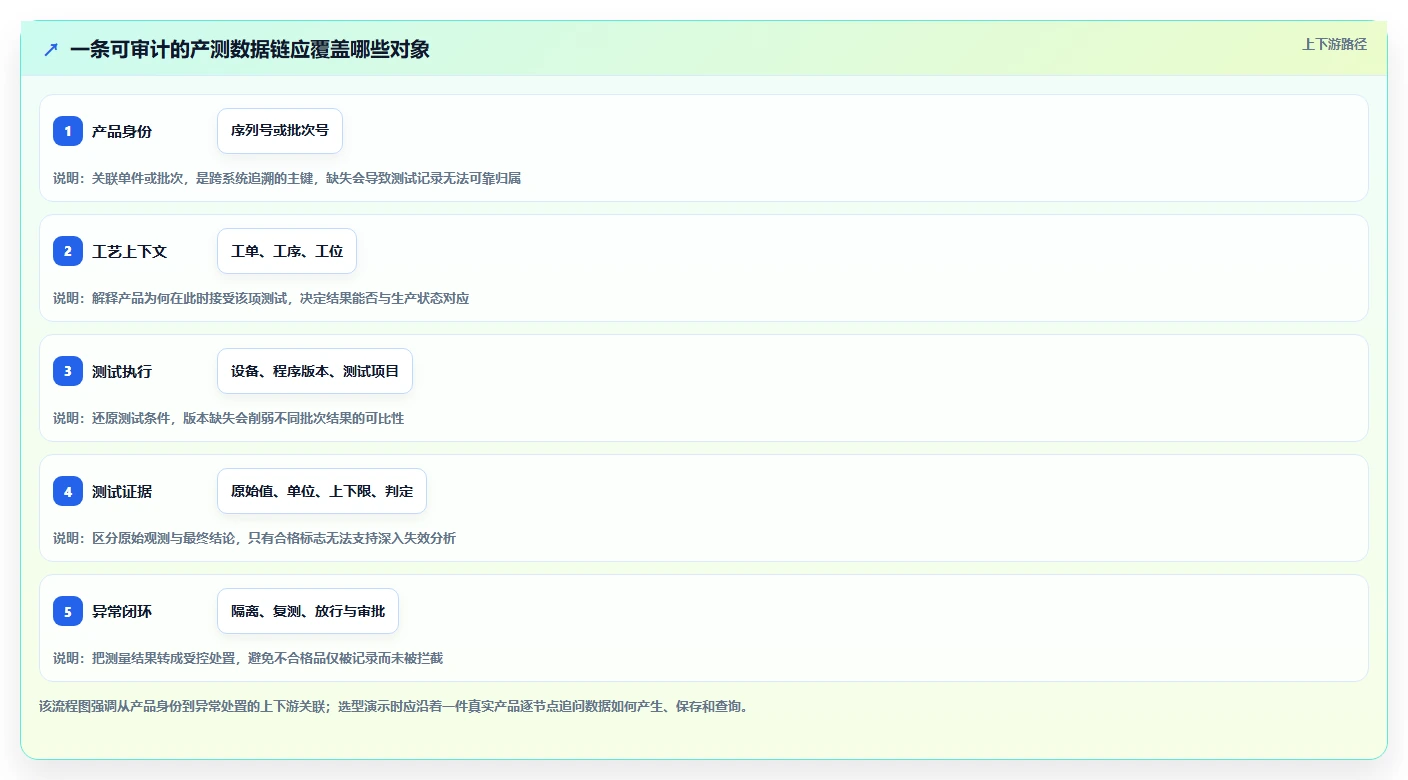
Task: Click the title 一条可审计的产测数据链应覆盖哪些对象
Action: click(250, 49)
